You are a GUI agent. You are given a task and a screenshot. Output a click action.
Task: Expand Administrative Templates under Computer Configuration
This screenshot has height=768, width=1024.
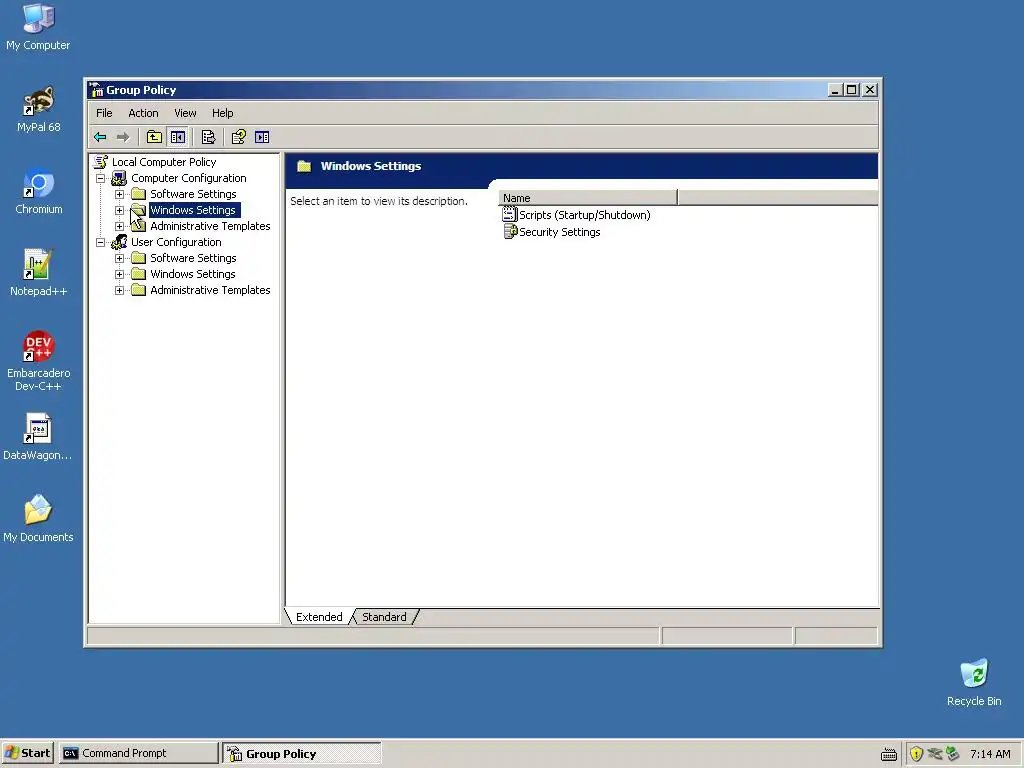click(120, 226)
